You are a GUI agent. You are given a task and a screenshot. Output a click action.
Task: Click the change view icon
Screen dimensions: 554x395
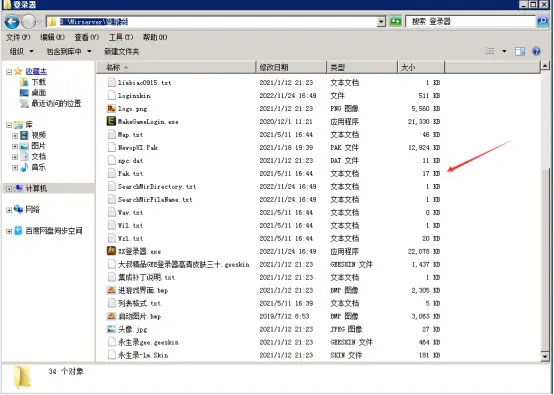point(490,51)
